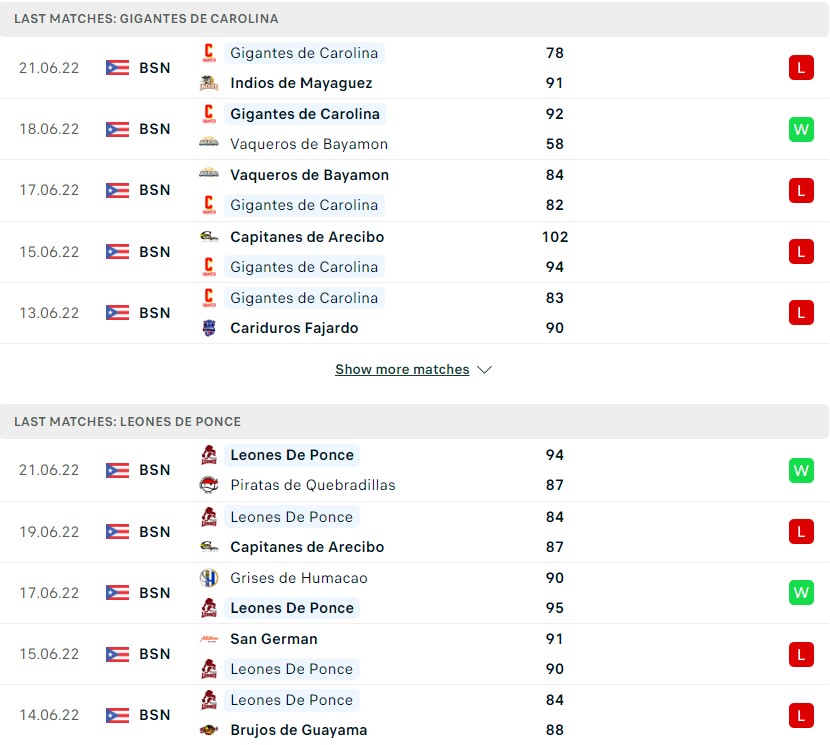830x745 pixels.
Task: Click green W badge, Ponce vs Quebradillas
Action: (x=801, y=470)
